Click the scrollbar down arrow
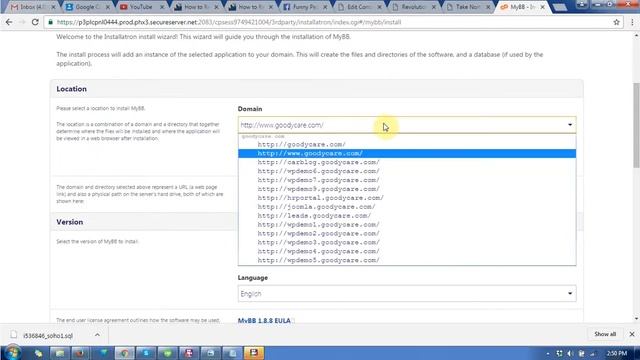This screenshot has height=360, width=640. 636,319
